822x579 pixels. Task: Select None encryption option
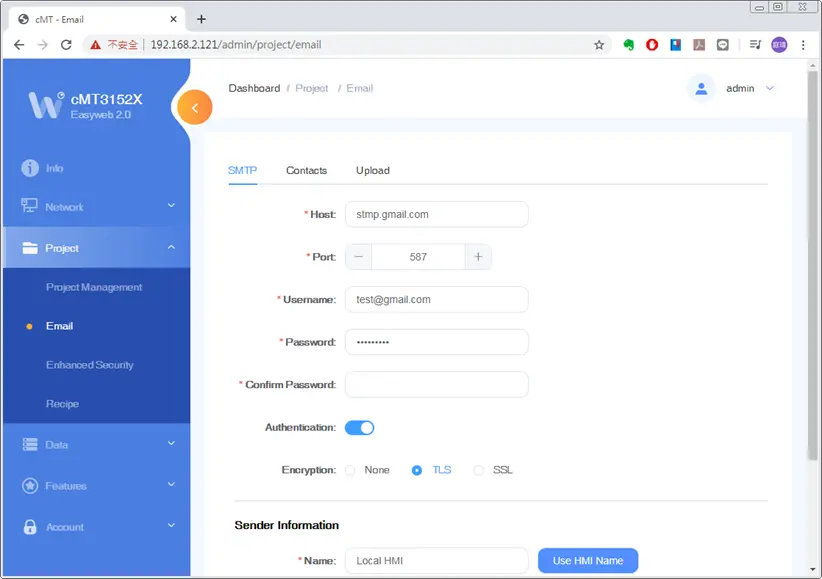click(x=350, y=470)
